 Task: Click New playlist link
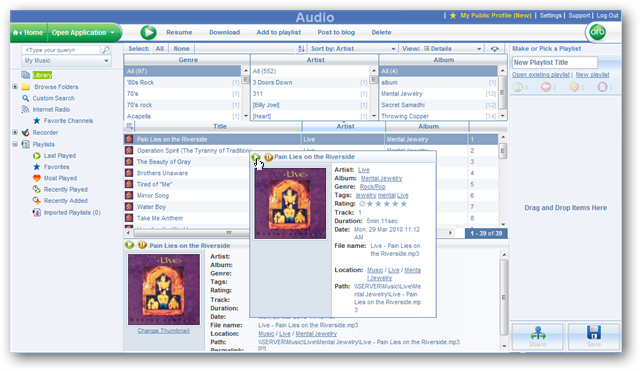click(592, 75)
